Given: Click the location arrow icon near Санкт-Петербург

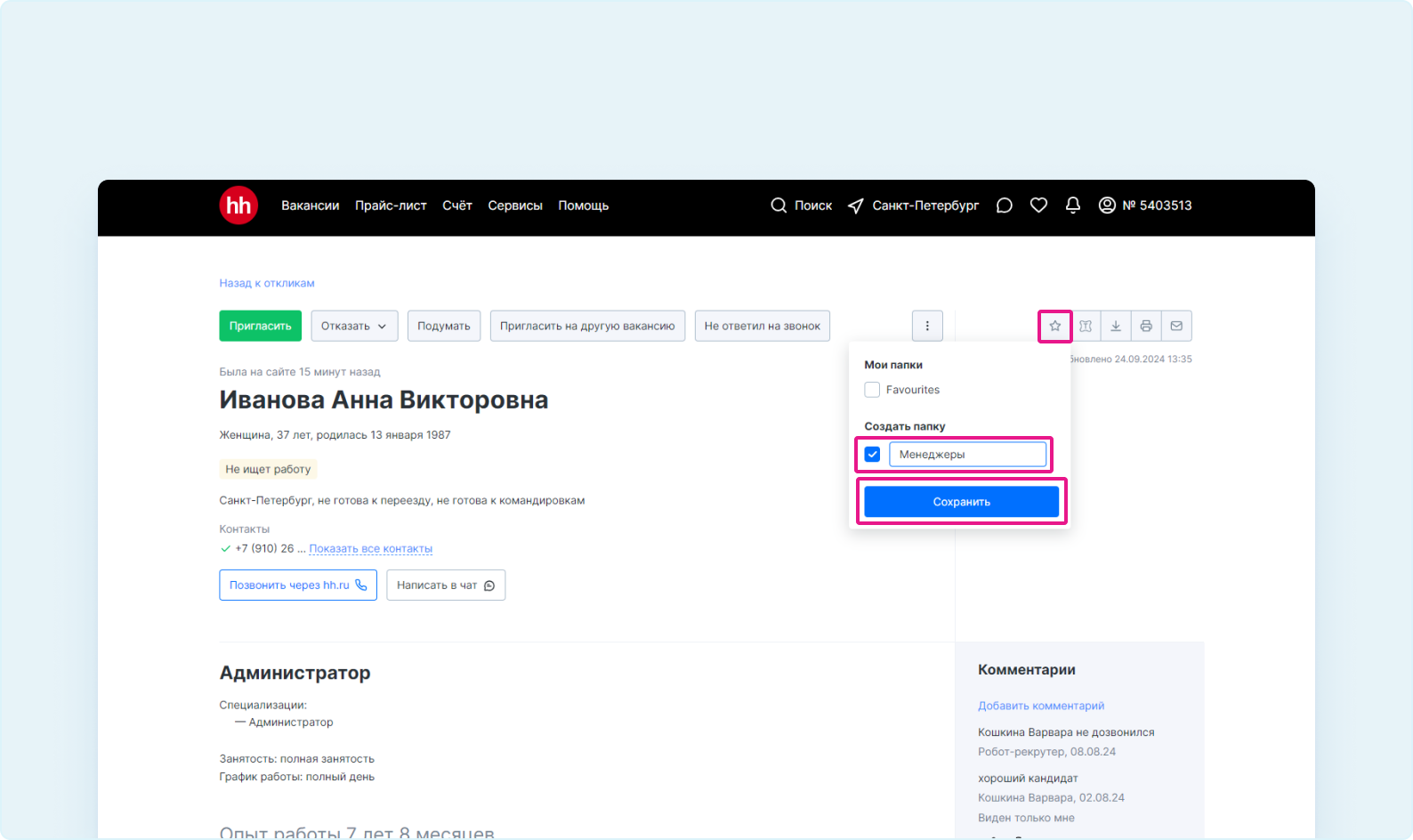Looking at the screenshot, I should (x=856, y=206).
